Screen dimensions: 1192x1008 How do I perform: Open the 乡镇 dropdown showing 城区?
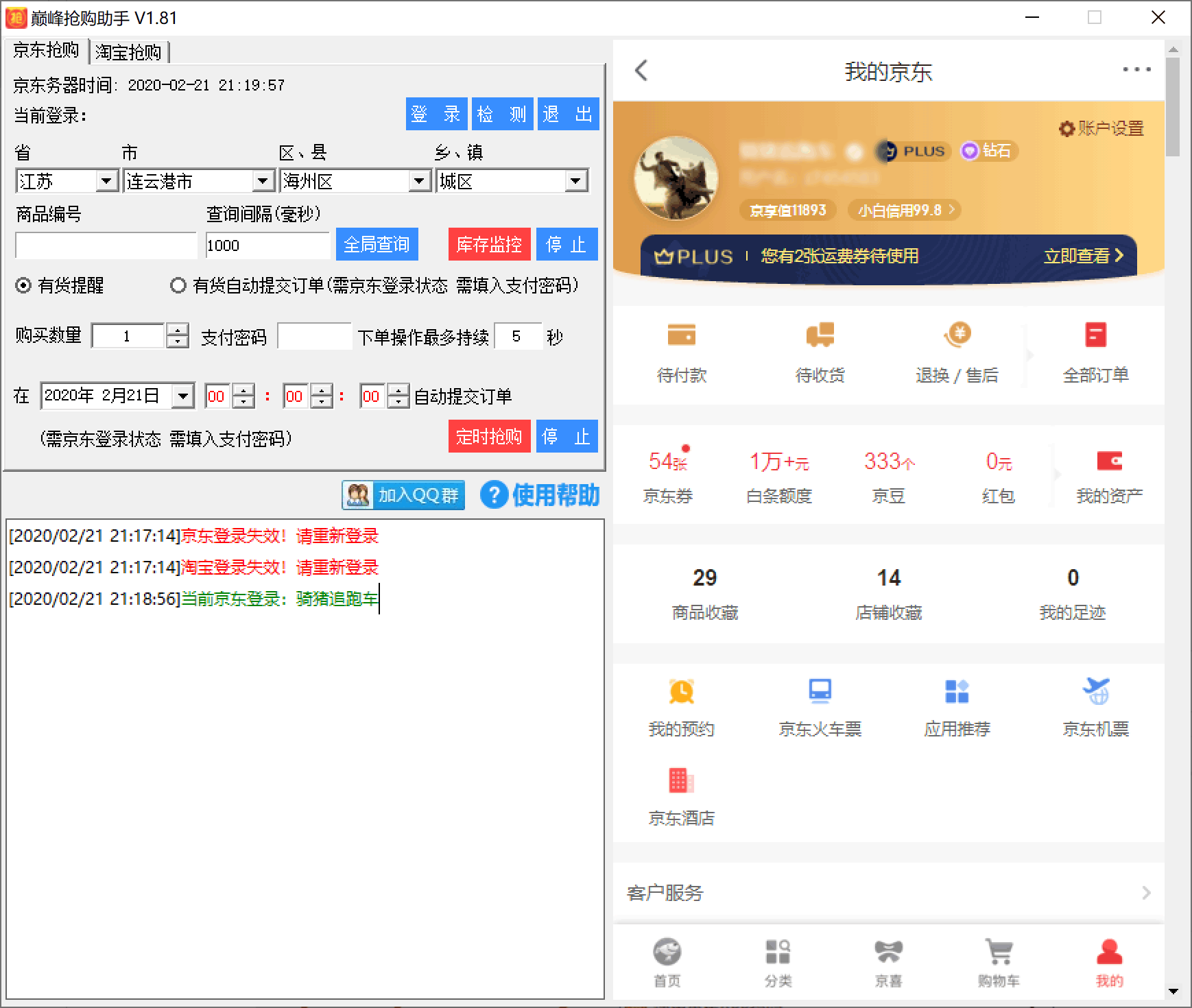[512, 181]
